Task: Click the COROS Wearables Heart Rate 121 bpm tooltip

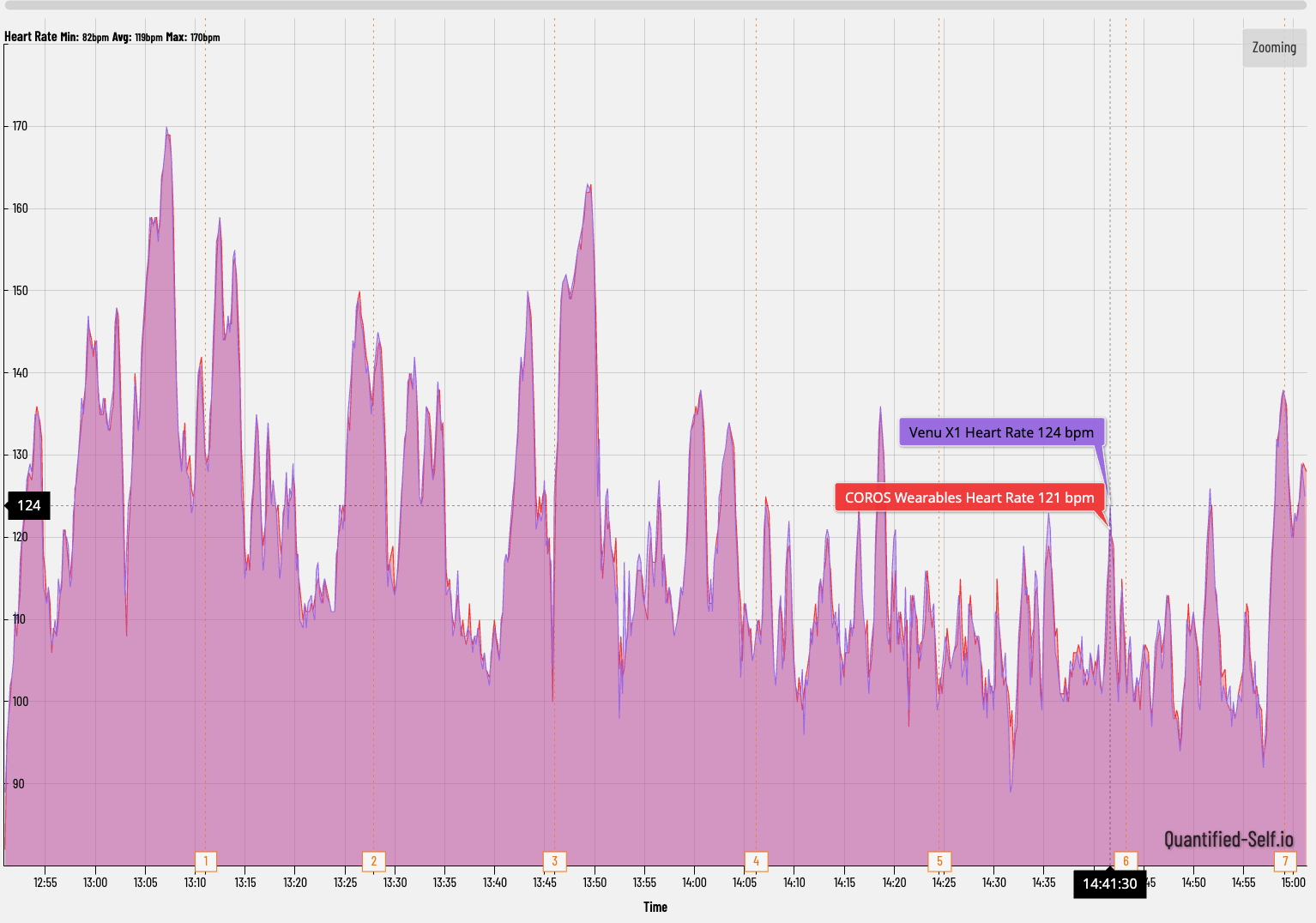Action: pos(969,498)
